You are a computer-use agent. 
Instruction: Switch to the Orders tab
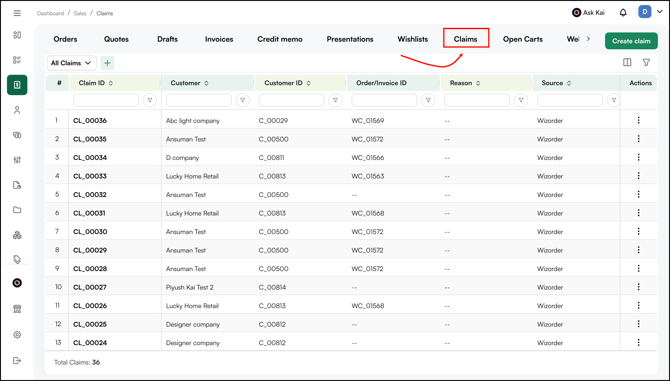65,39
